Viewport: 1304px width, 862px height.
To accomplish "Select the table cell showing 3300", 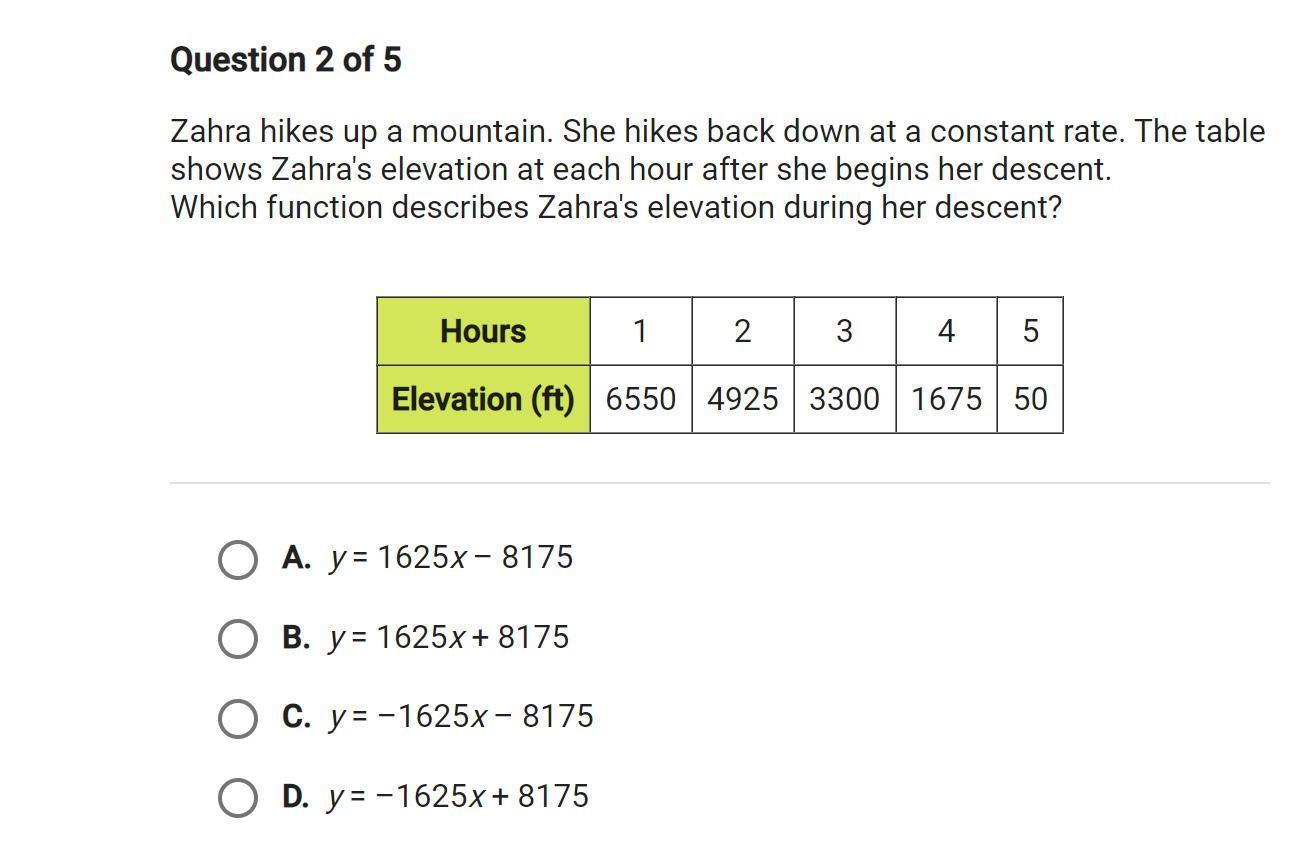I will pos(845,399).
